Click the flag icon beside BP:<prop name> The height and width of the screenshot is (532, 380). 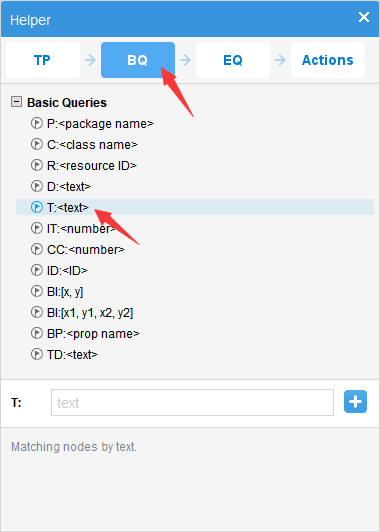coord(37,334)
